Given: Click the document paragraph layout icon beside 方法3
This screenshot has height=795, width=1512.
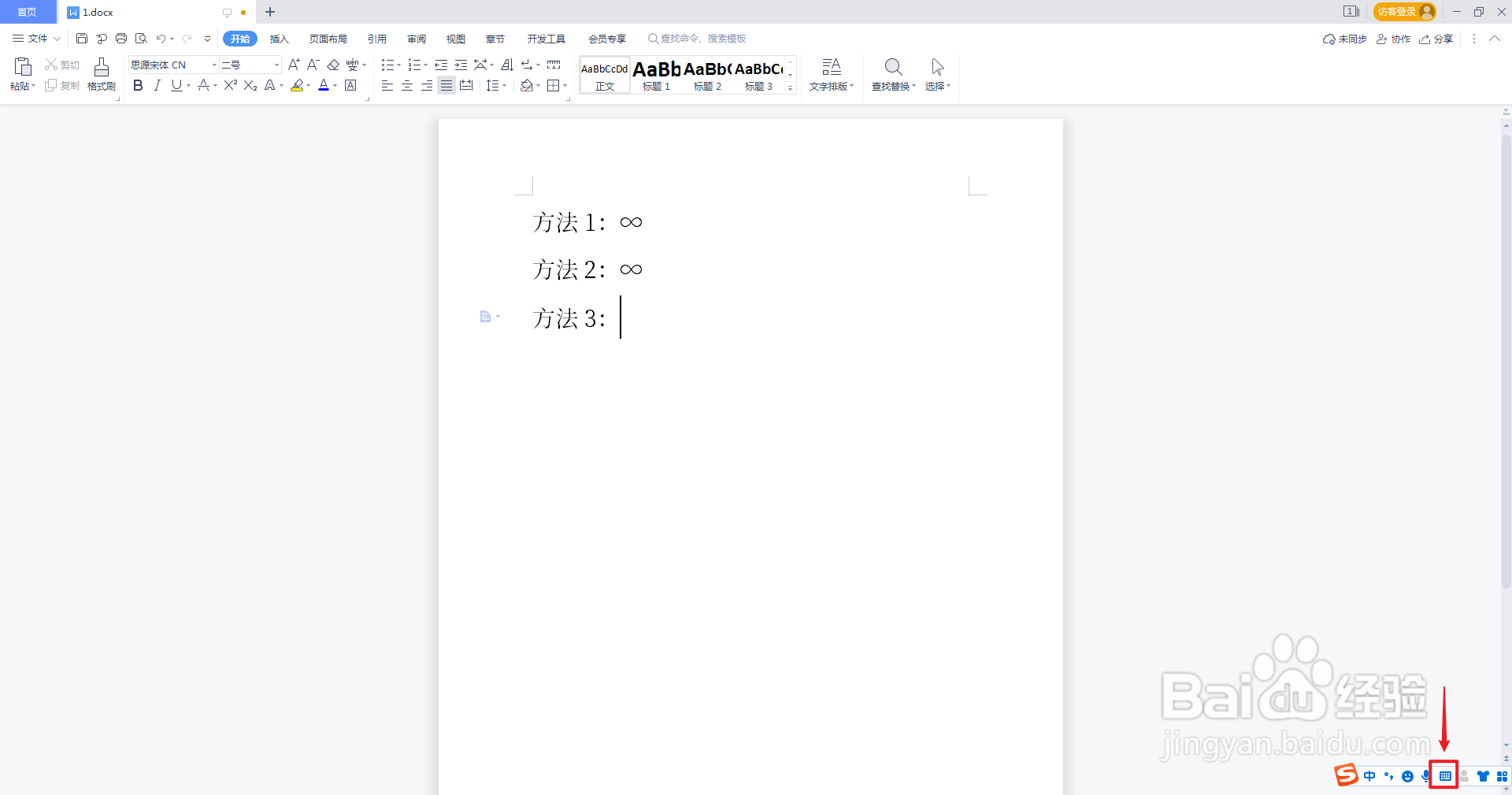Looking at the screenshot, I should pos(485,317).
